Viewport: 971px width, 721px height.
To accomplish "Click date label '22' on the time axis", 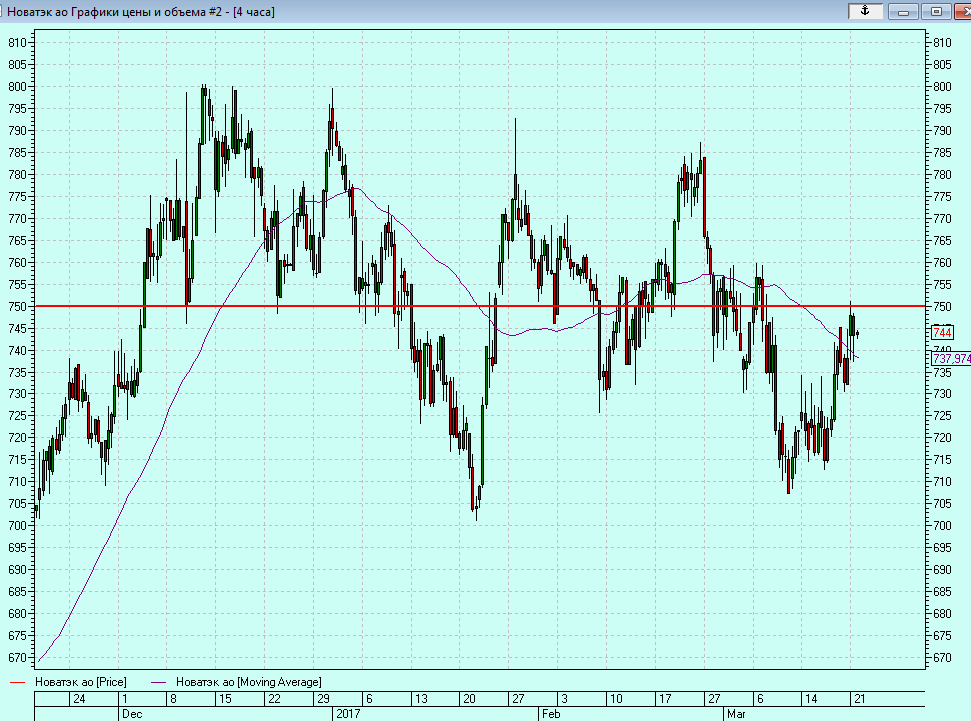I will coord(274,699).
